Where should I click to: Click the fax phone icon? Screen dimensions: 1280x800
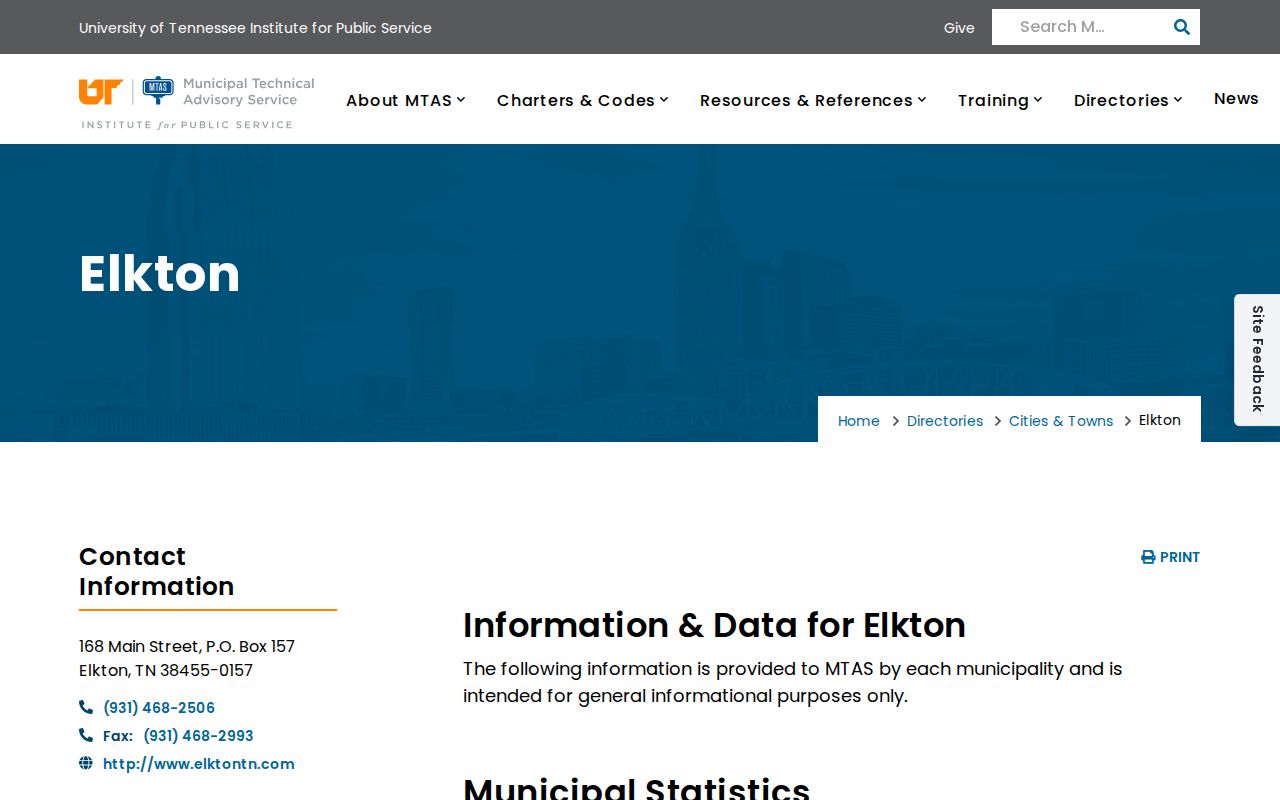(86, 735)
